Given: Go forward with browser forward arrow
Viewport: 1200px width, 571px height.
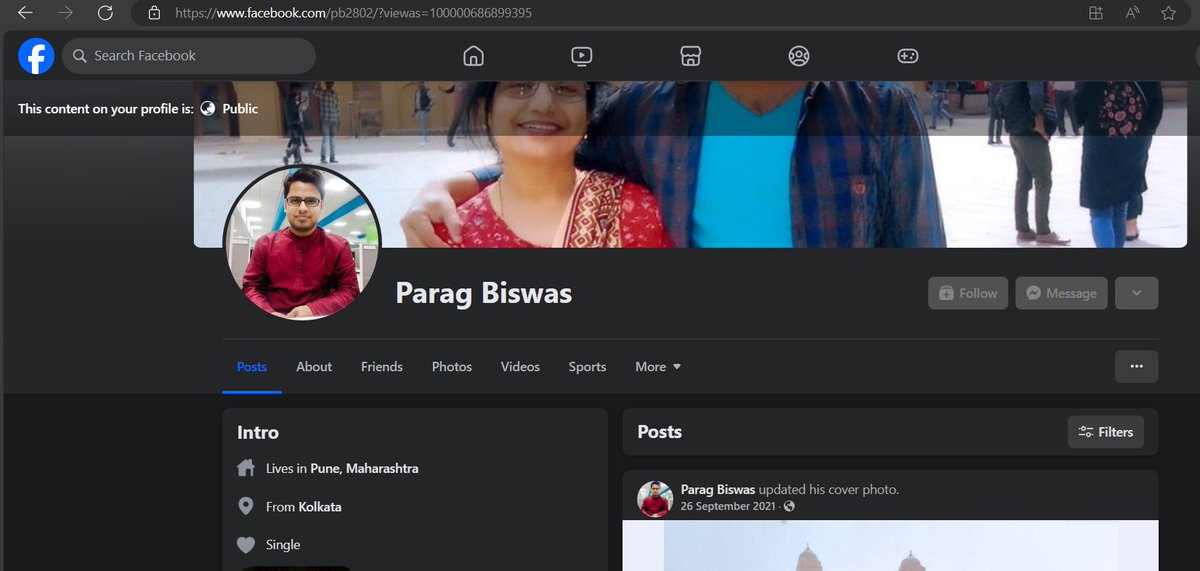Looking at the screenshot, I should tap(66, 13).
